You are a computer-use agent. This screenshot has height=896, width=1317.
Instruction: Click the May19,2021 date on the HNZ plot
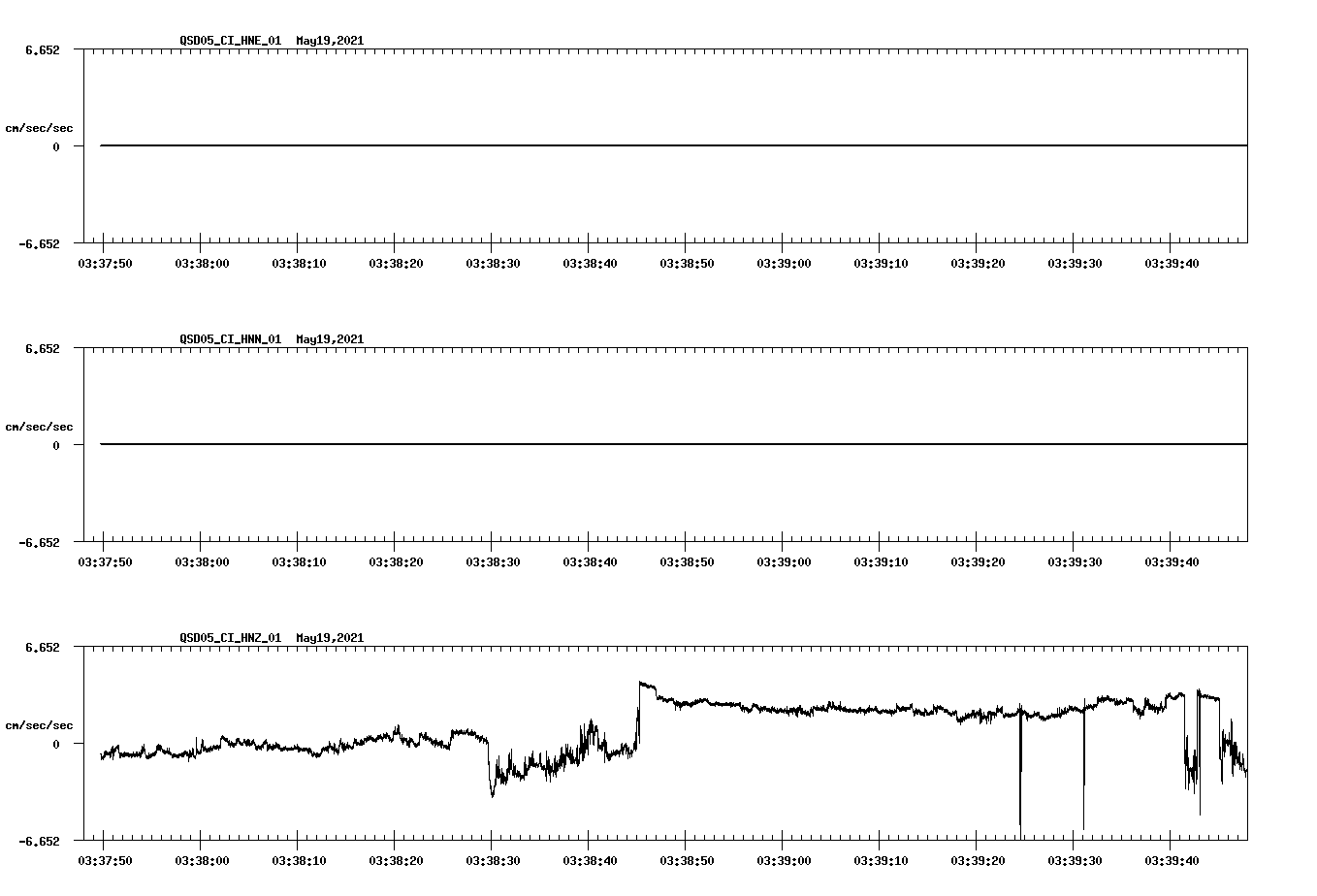click(329, 638)
